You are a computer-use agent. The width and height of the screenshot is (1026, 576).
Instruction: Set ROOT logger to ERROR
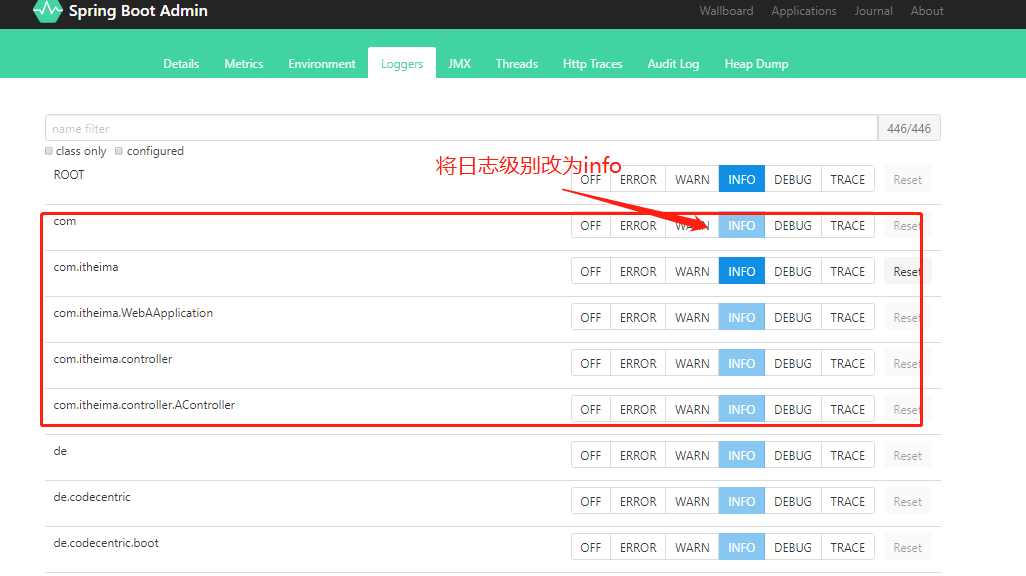tap(638, 179)
